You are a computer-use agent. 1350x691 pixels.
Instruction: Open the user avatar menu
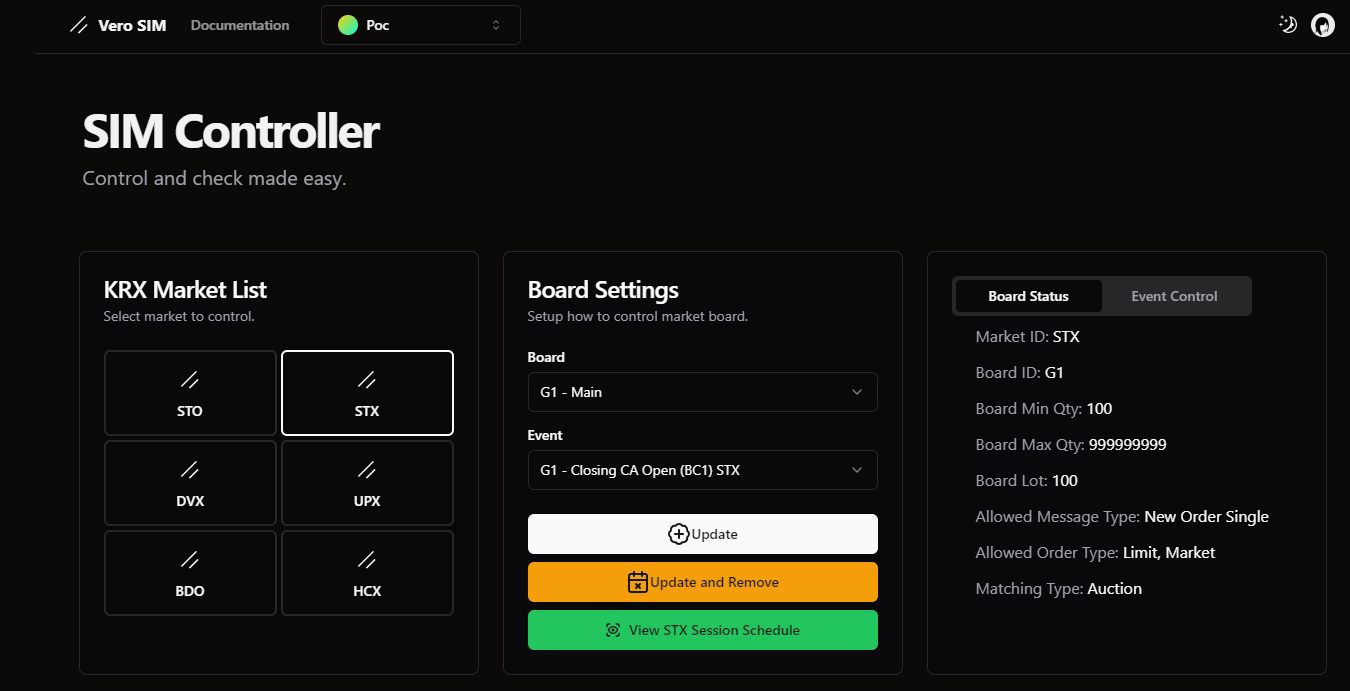(1323, 25)
